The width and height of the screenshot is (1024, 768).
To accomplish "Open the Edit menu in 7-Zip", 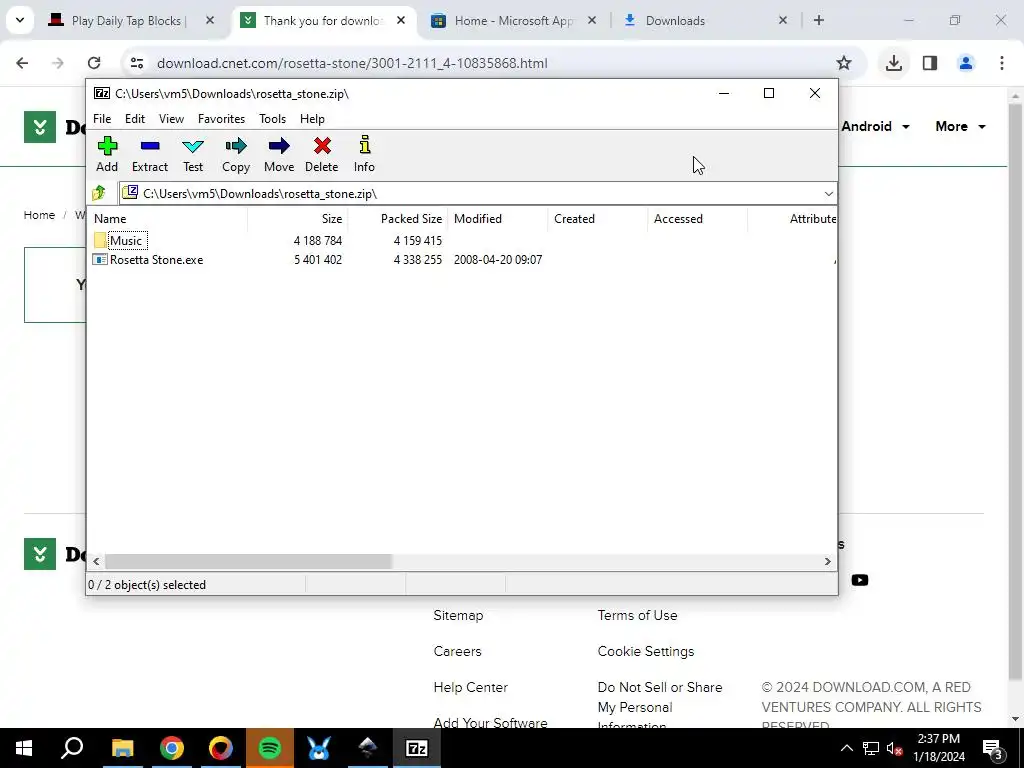I will tap(135, 119).
